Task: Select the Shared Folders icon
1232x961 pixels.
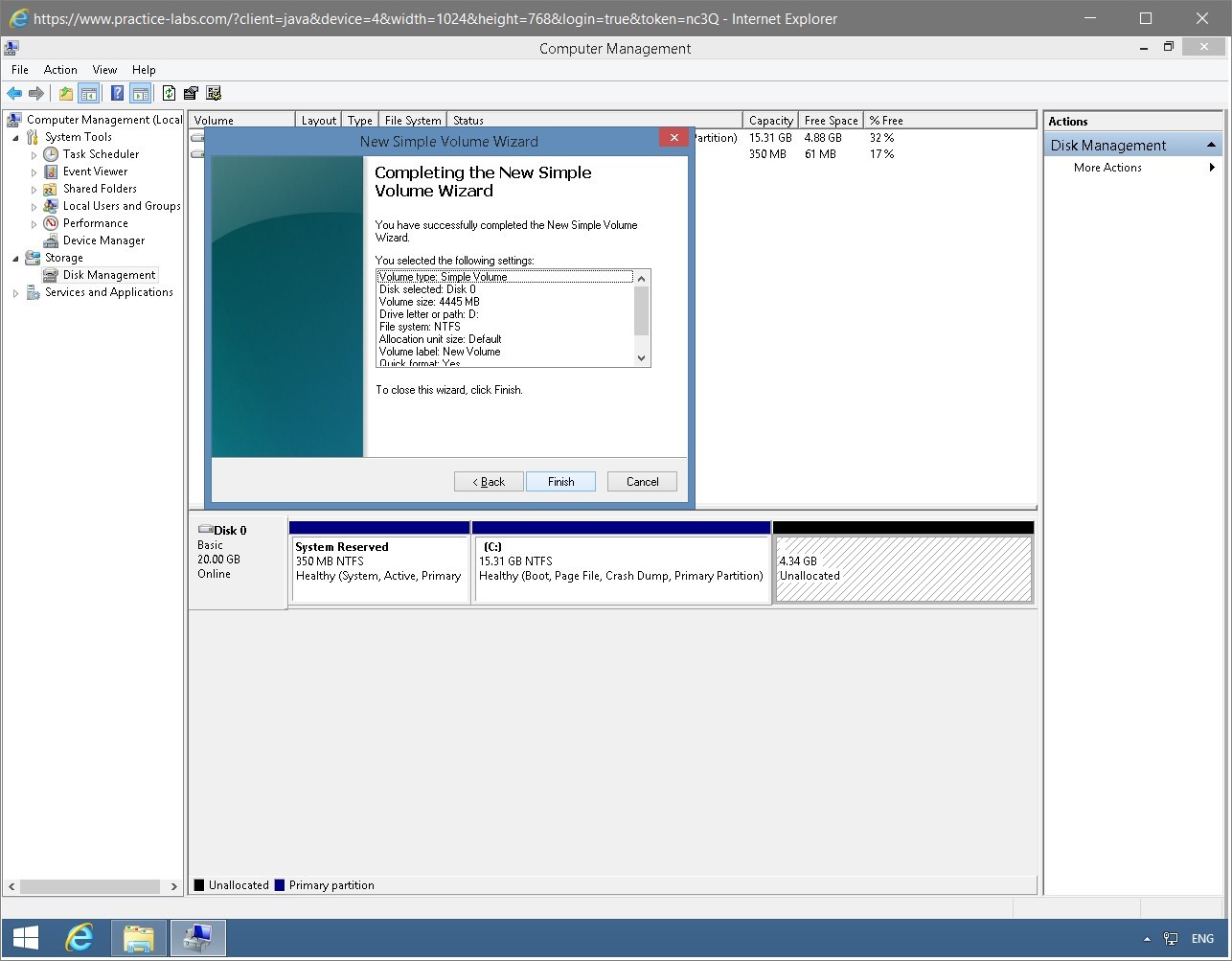Action: pyautogui.click(x=50, y=189)
